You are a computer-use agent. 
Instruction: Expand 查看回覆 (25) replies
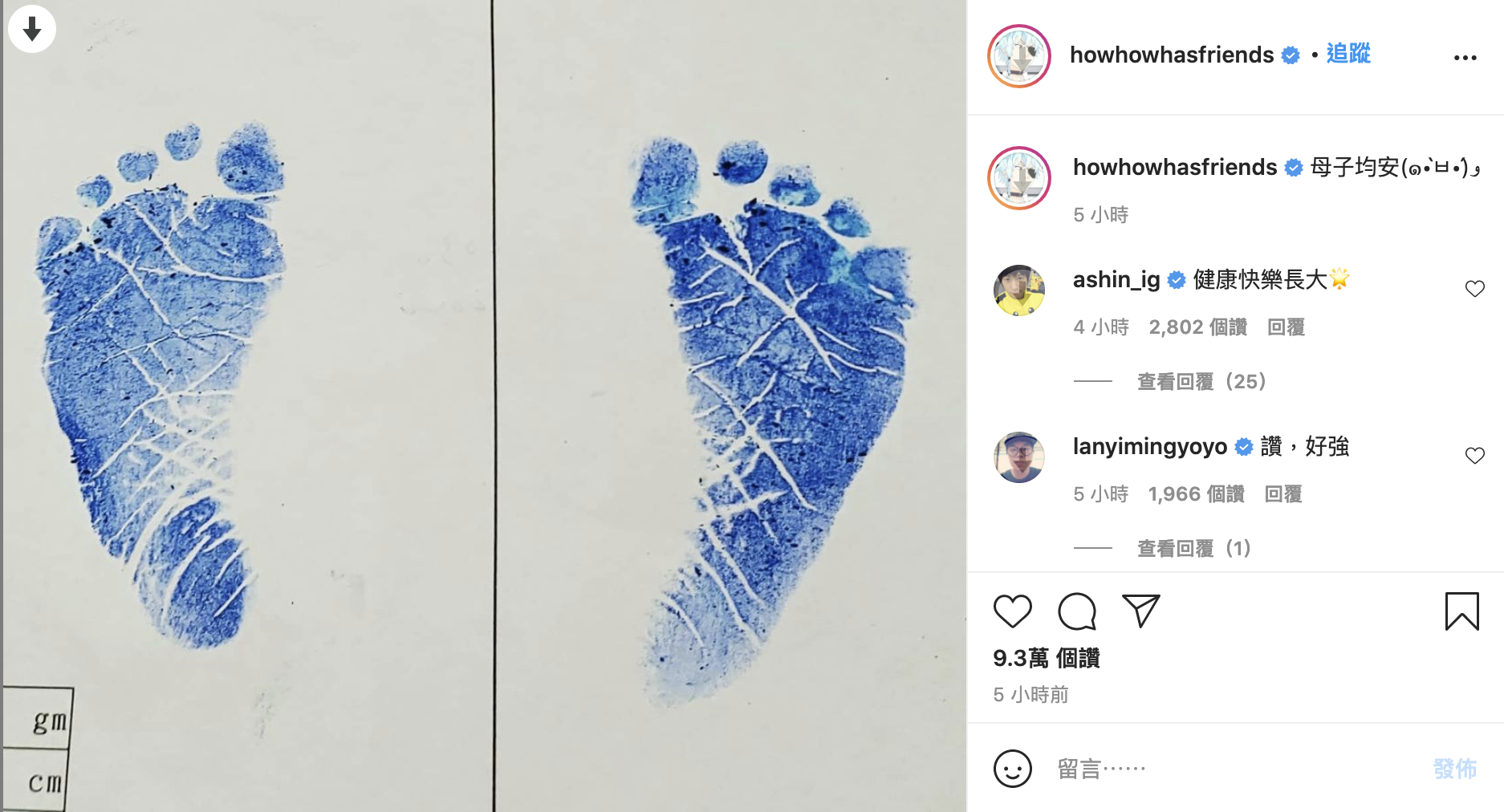point(1201,381)
